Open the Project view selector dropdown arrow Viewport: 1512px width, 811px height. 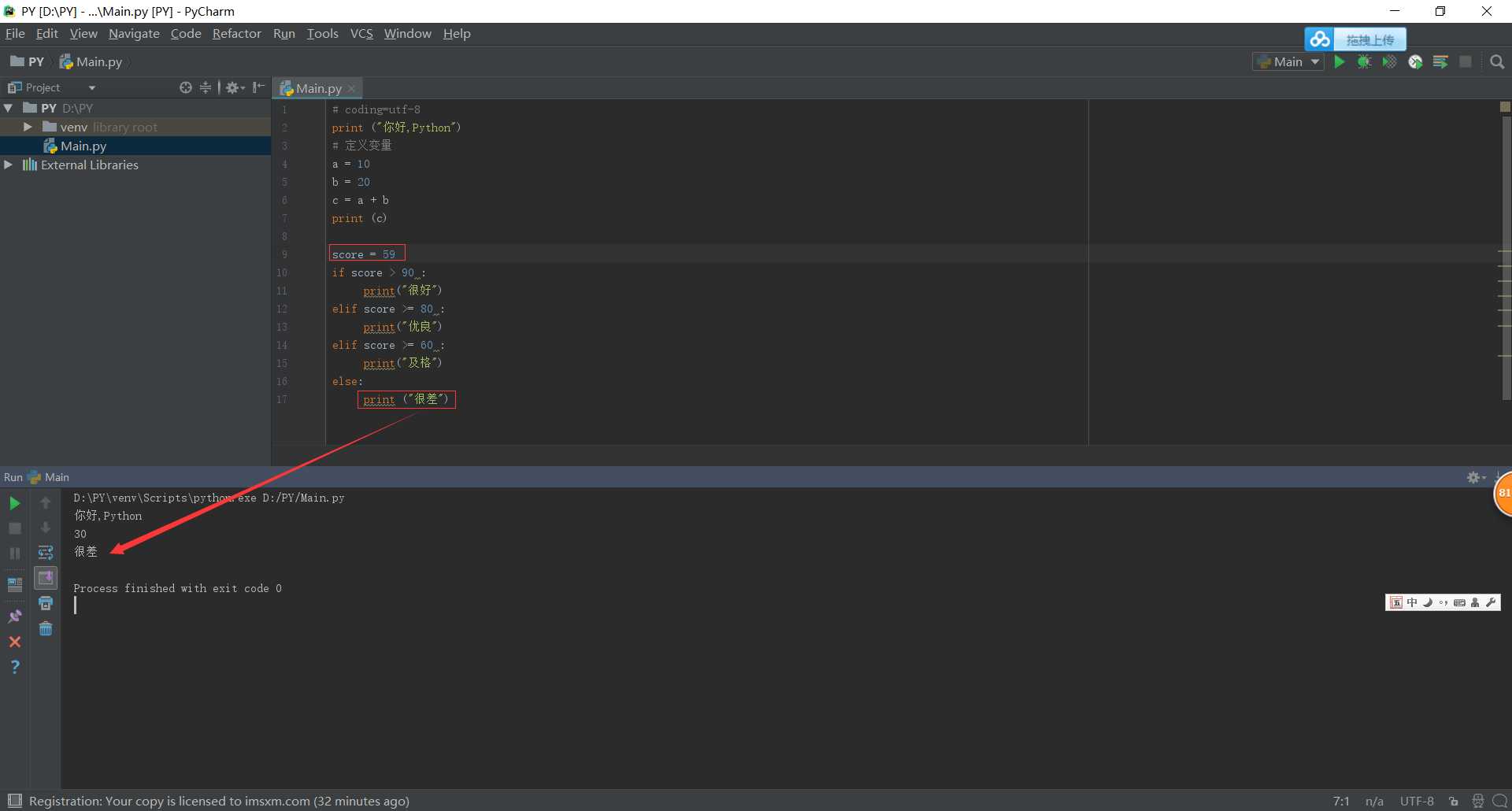click(x=92, y=87)
